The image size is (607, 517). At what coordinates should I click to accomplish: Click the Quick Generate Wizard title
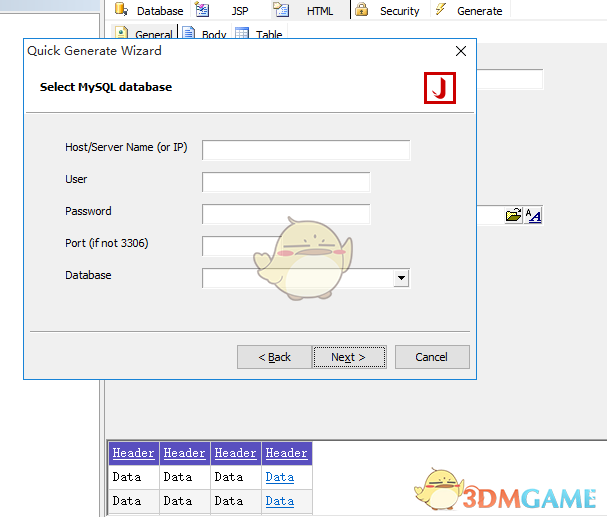(94, 51)
